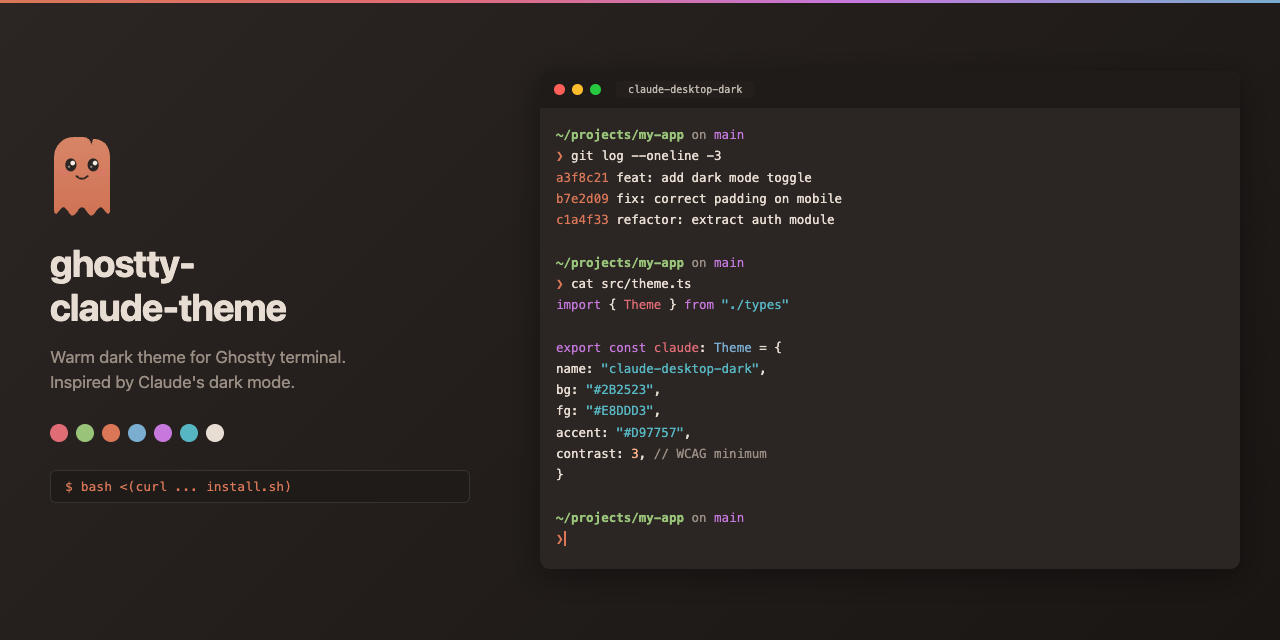Pick the light blue palette swatch
This screenshot has height=640, width=1280.
pos(137,433)
